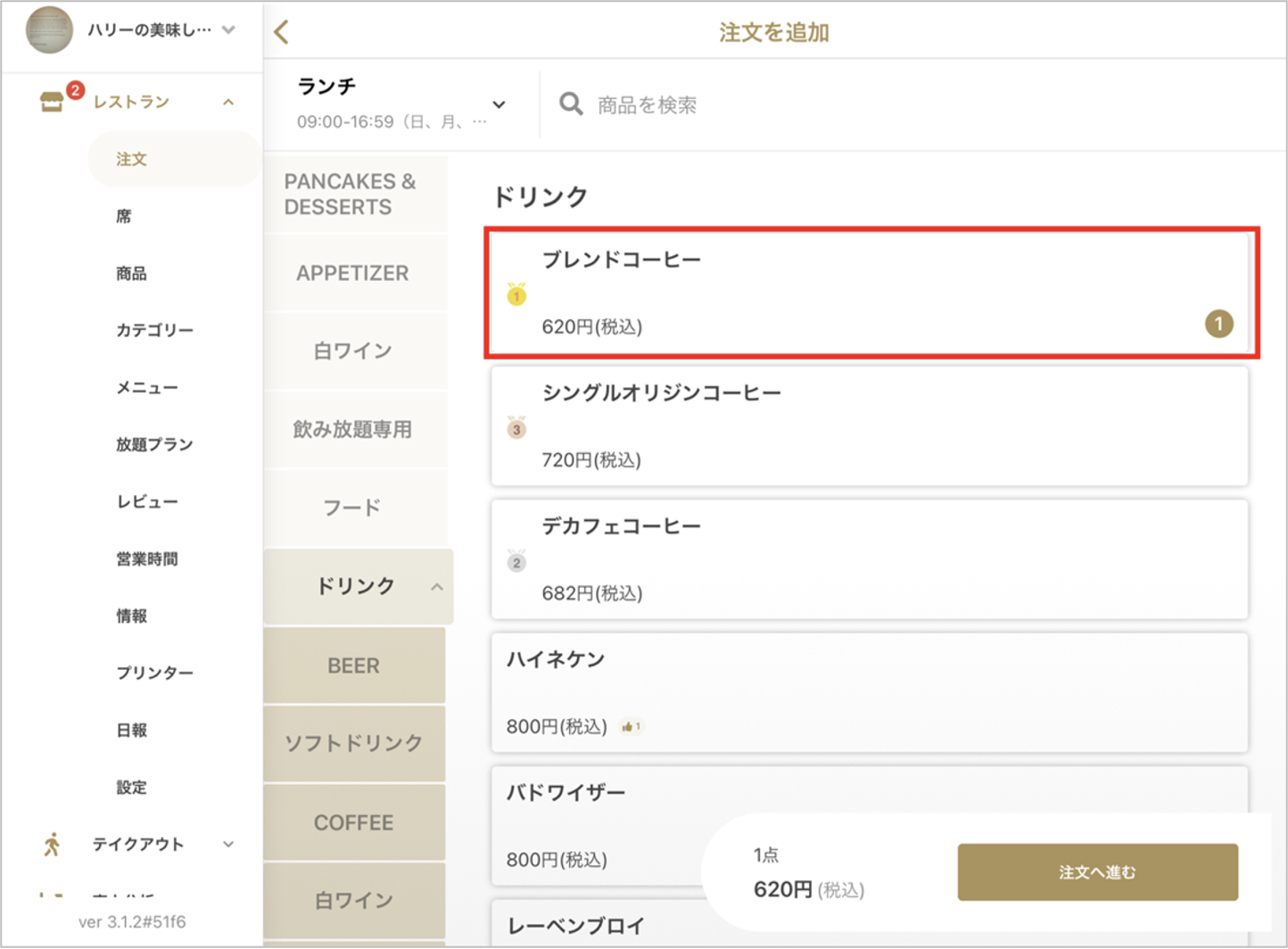The width and height of the screenshot is (1288, 949).
Task: Expand the テイクアウト sidebar section
Action: [228, 844]
